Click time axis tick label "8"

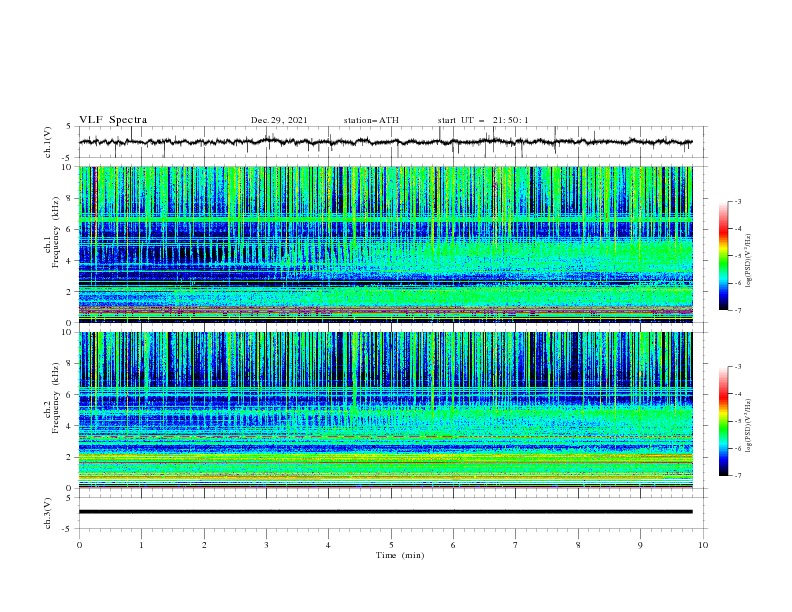(578, 545)
